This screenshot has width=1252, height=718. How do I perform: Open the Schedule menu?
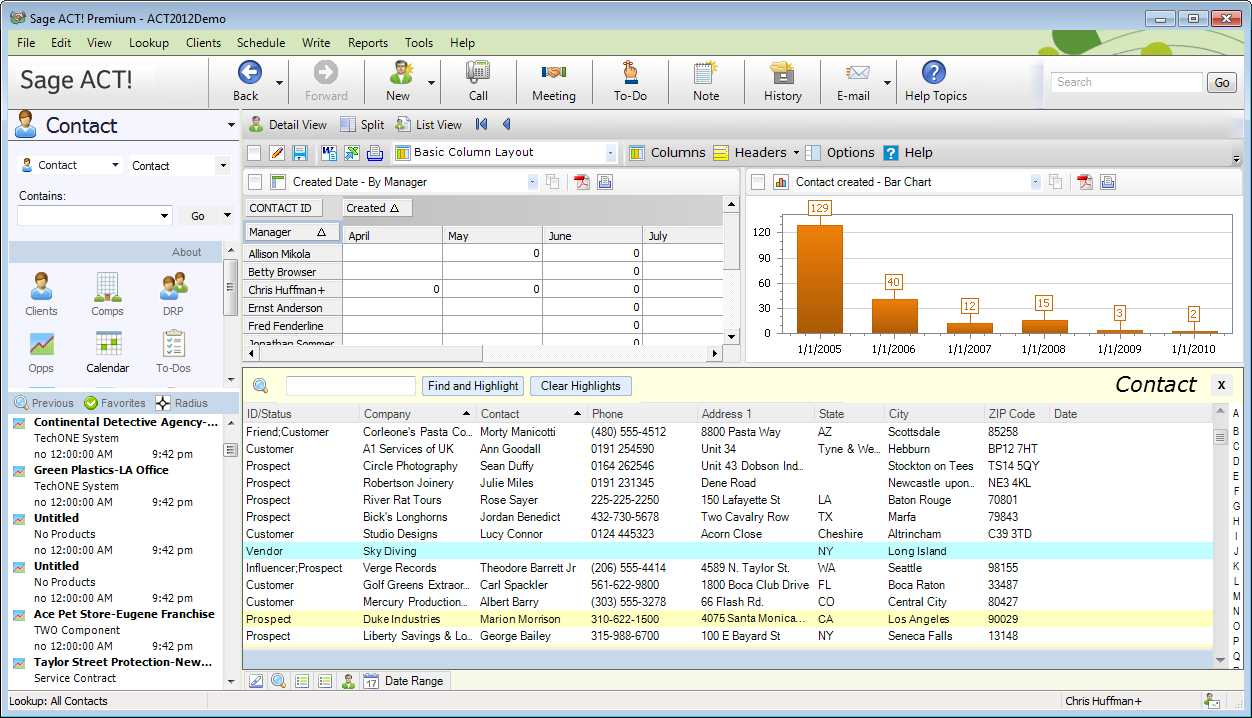tap(261, 43)
